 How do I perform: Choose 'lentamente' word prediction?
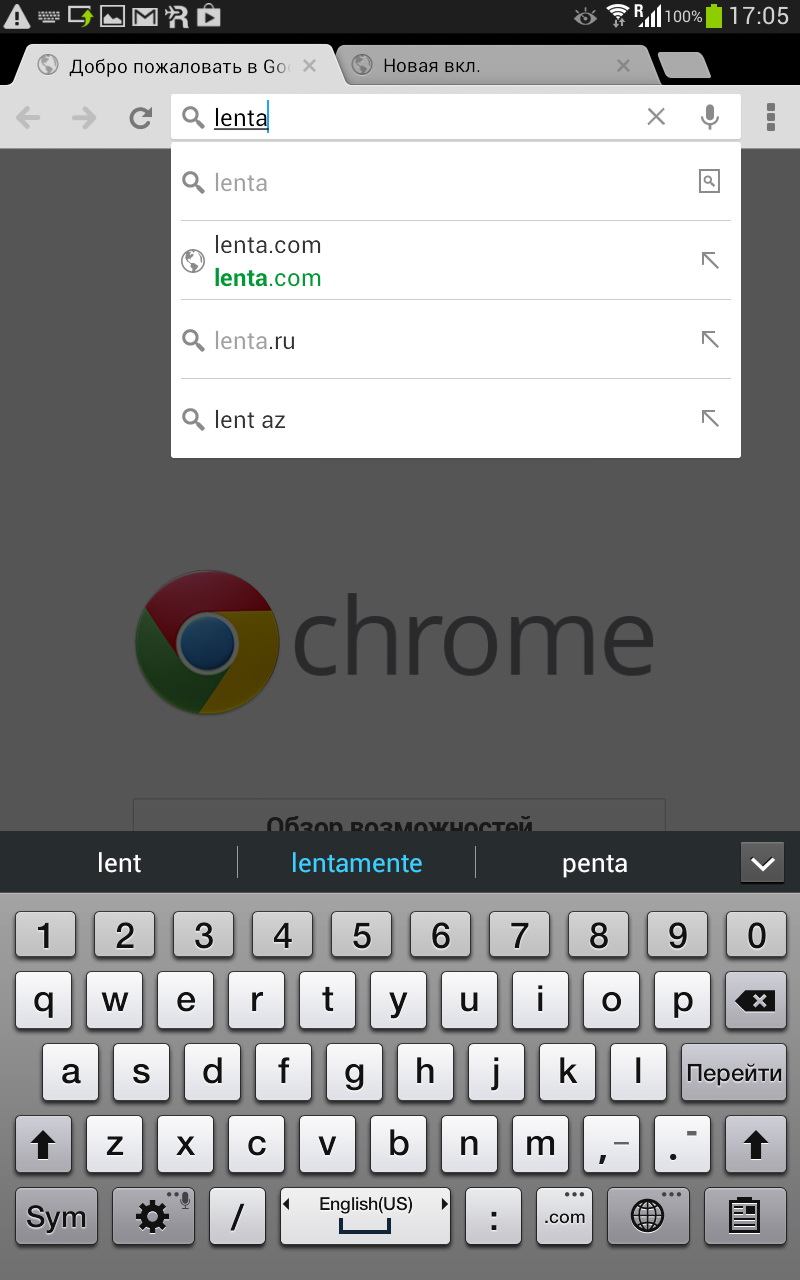coord(356,863)
